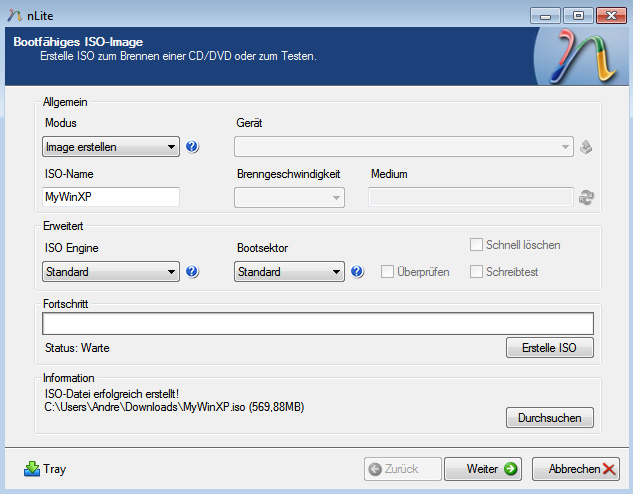Click the help icon beside Bootsektor dropdown
Screen dimensions: 633x494
(x=357, y=271)
